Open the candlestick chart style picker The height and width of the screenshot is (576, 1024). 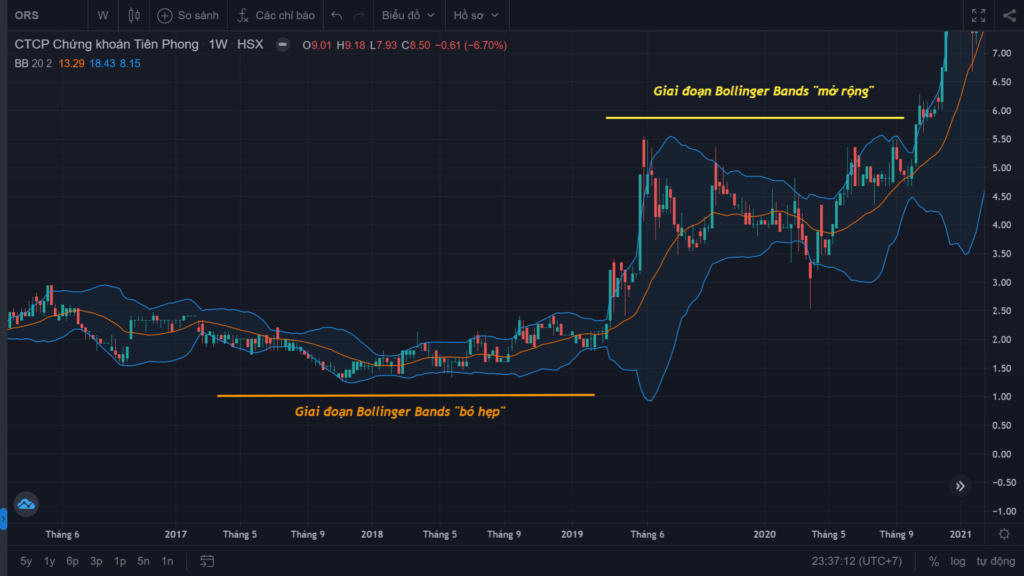(134, 15)
